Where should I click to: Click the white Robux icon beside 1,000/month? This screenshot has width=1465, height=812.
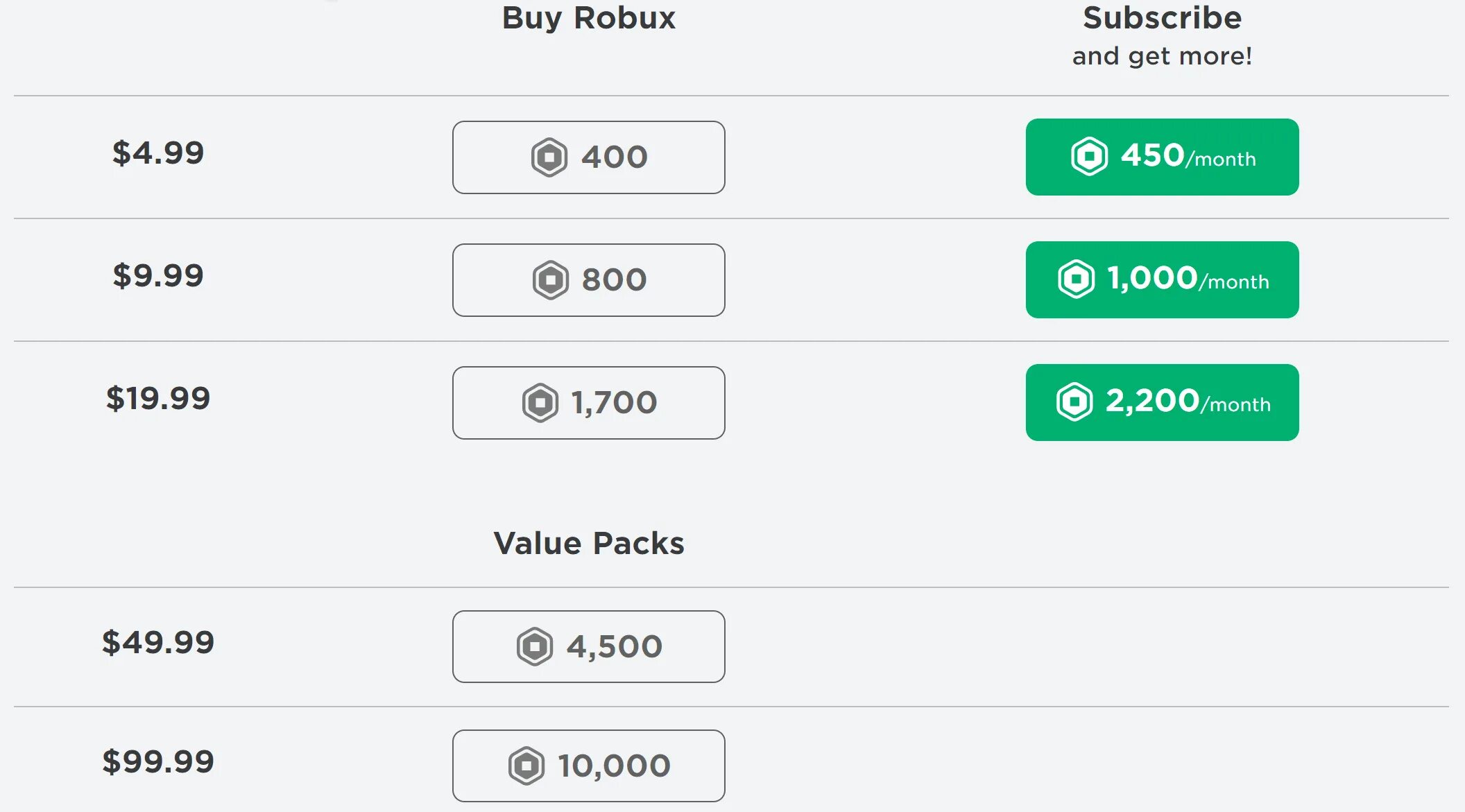tap(1076, 279)
